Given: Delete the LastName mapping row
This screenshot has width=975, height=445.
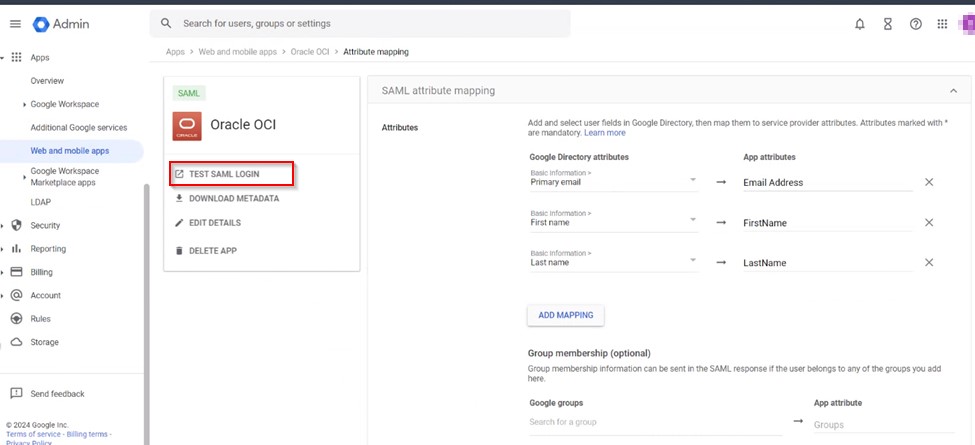Looking at the screenshot, I should 928,262.
